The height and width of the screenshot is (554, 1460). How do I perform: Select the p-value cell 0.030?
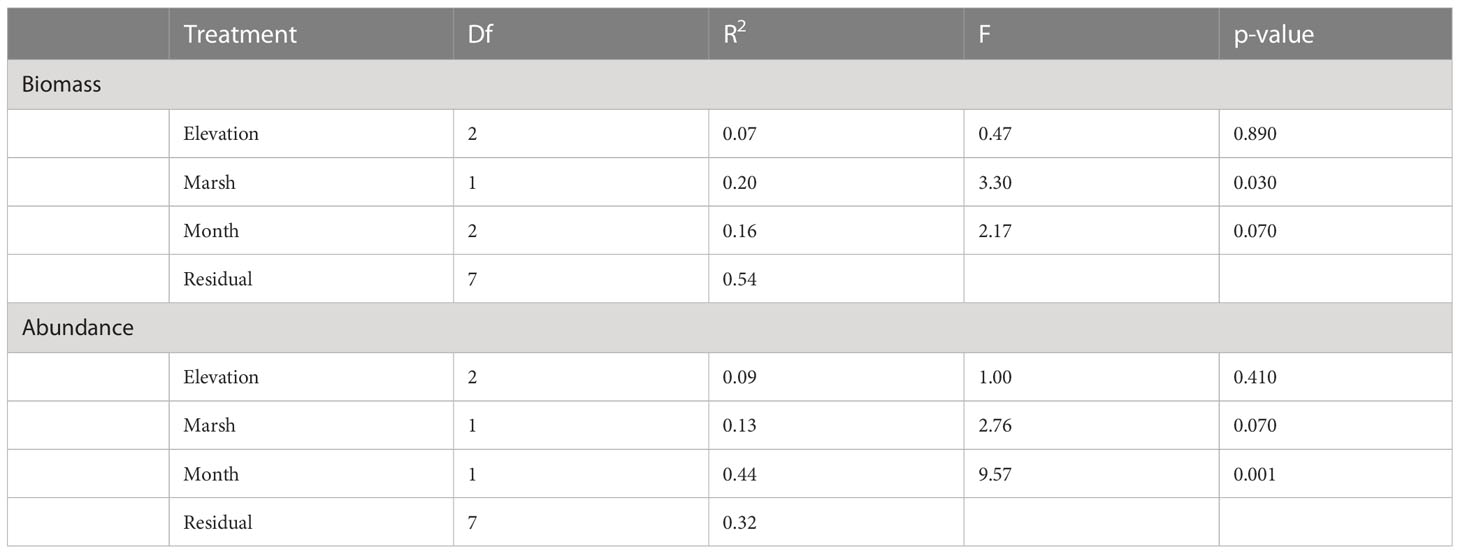tap(1255, 182)
